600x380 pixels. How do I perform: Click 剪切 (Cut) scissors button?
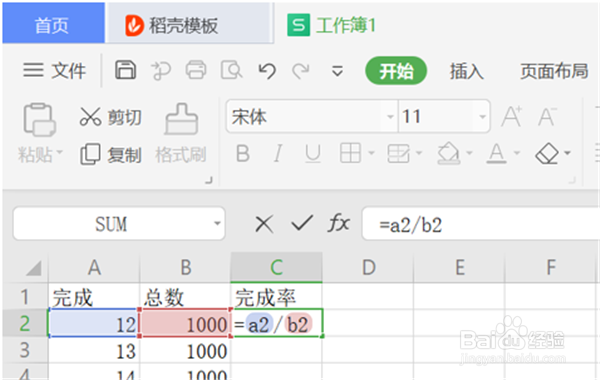point(111,117)
